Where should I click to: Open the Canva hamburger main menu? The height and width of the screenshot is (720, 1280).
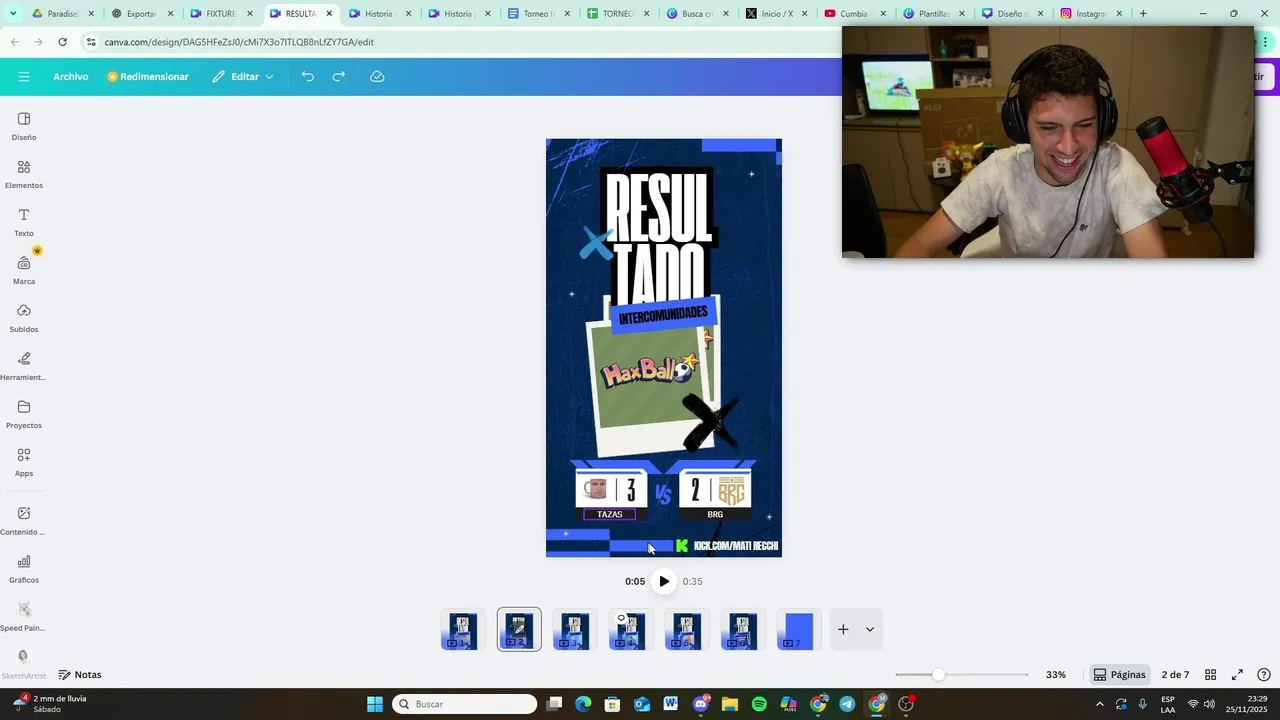24,76
